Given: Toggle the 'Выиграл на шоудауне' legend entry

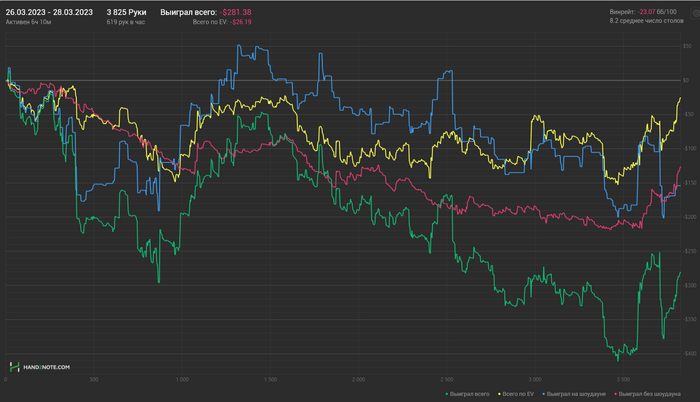Looking at the screenshot, I should click(x=574, y=394).
